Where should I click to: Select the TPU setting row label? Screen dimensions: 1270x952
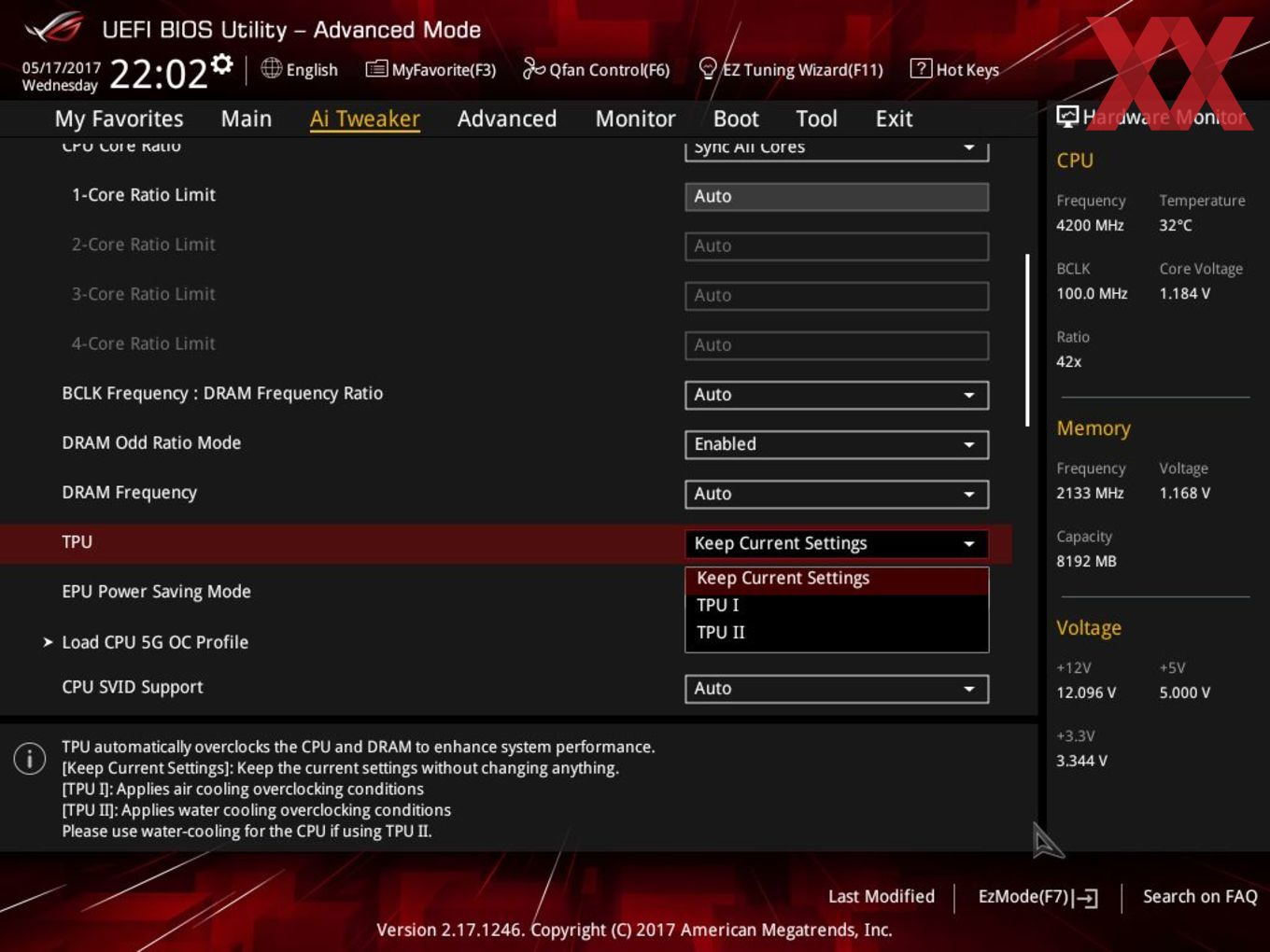tap(77, 542)
